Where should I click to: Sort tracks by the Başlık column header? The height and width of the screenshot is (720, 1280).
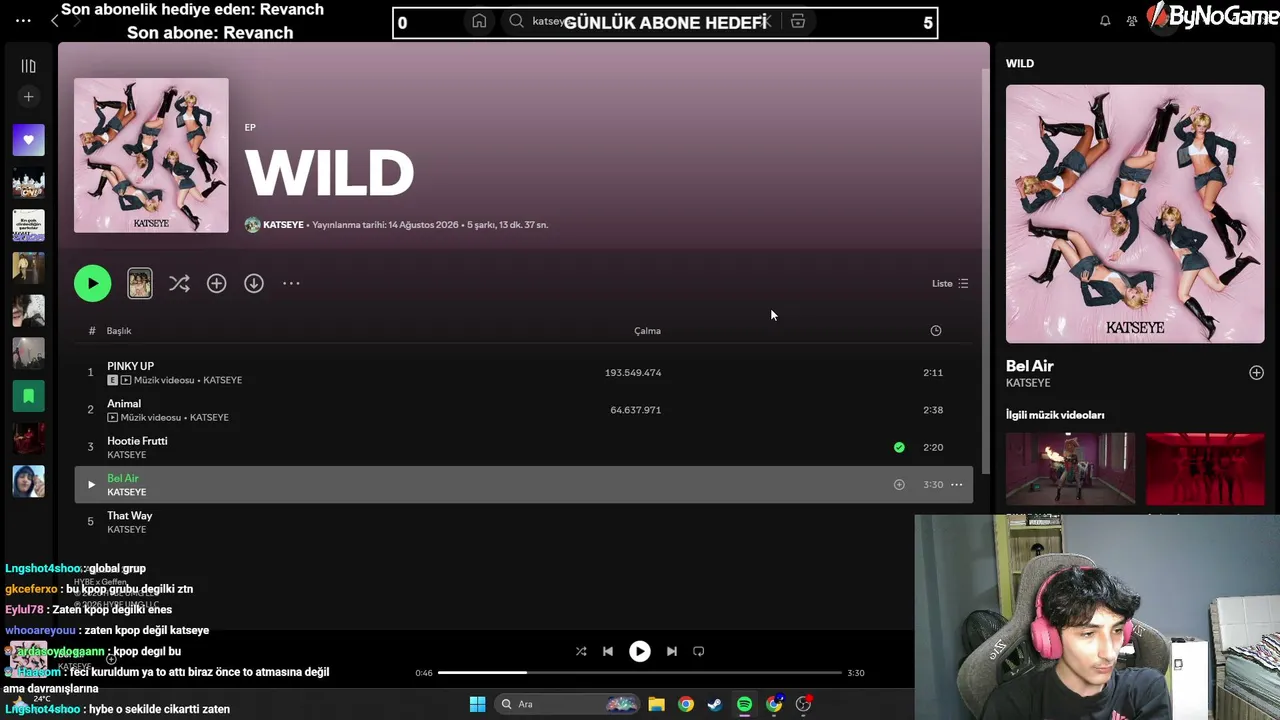(119, 331)
